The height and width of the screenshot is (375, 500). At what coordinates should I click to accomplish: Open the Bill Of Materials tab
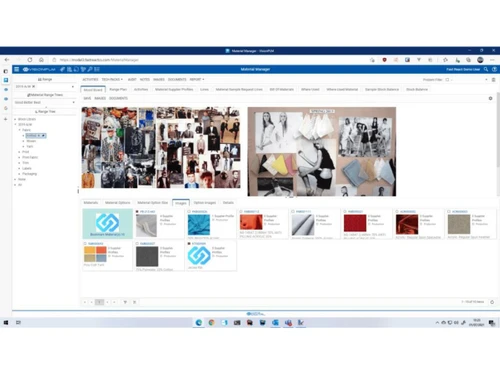[x=282, y=89]
